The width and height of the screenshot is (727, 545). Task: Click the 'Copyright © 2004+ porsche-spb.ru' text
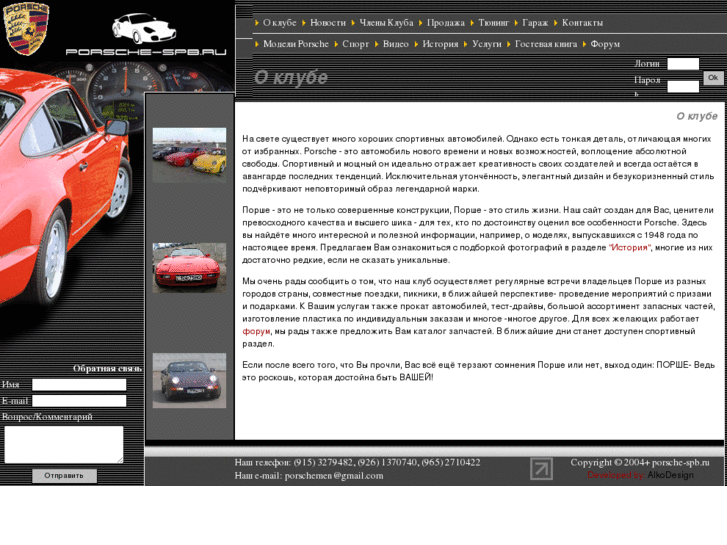point(640,462)
